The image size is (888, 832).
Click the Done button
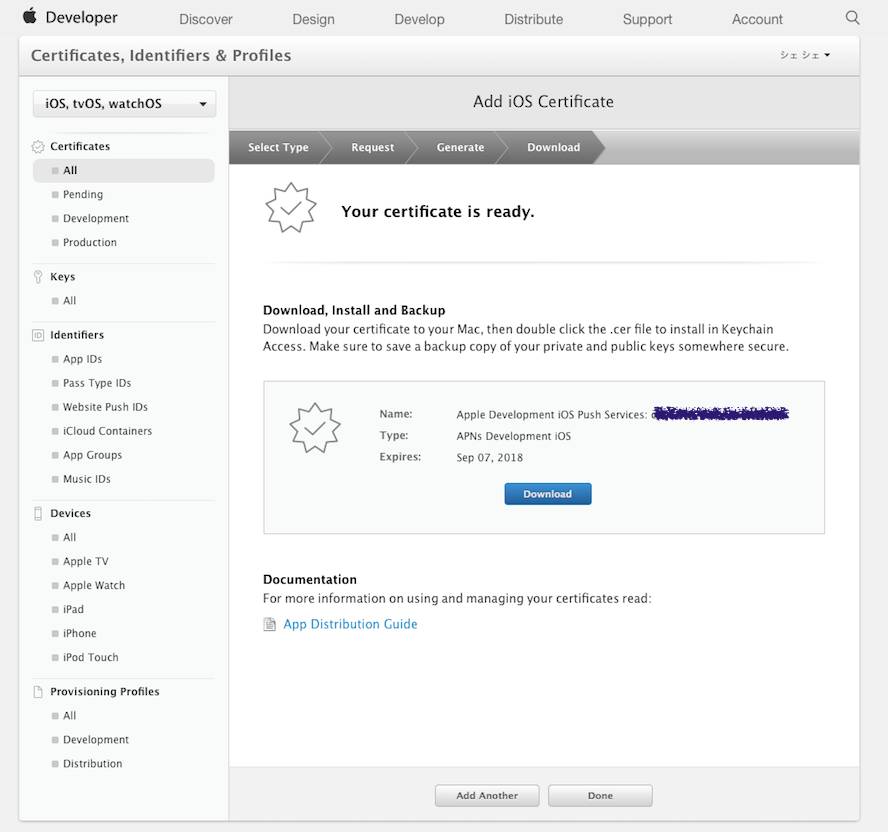point(600,795)
